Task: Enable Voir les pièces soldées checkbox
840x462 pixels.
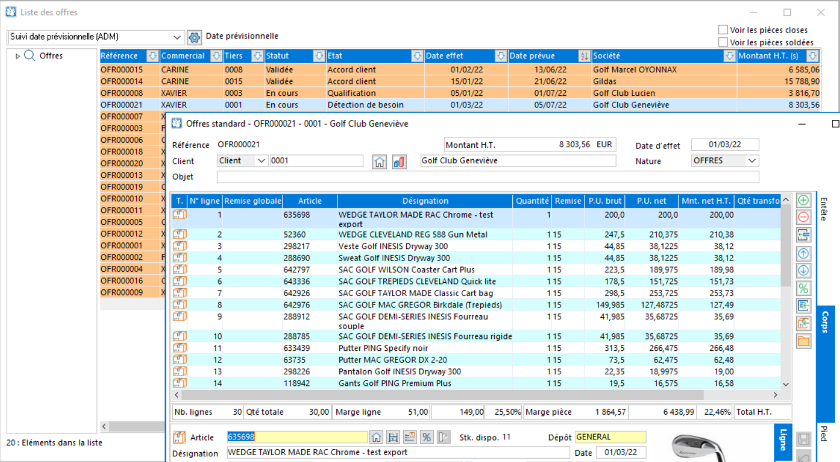Action: click(723, 42)
